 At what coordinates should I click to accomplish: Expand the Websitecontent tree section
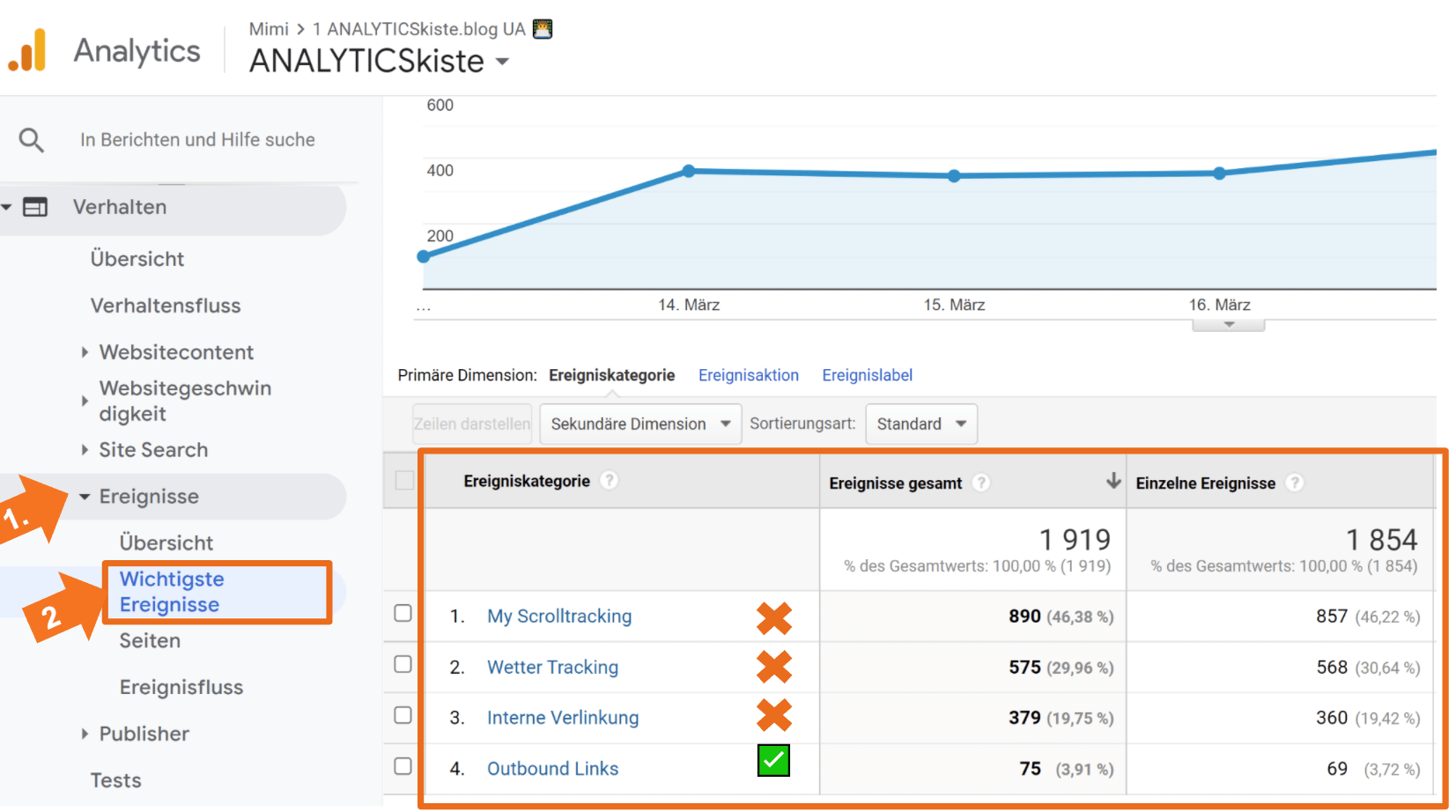(x=85, y=352)
